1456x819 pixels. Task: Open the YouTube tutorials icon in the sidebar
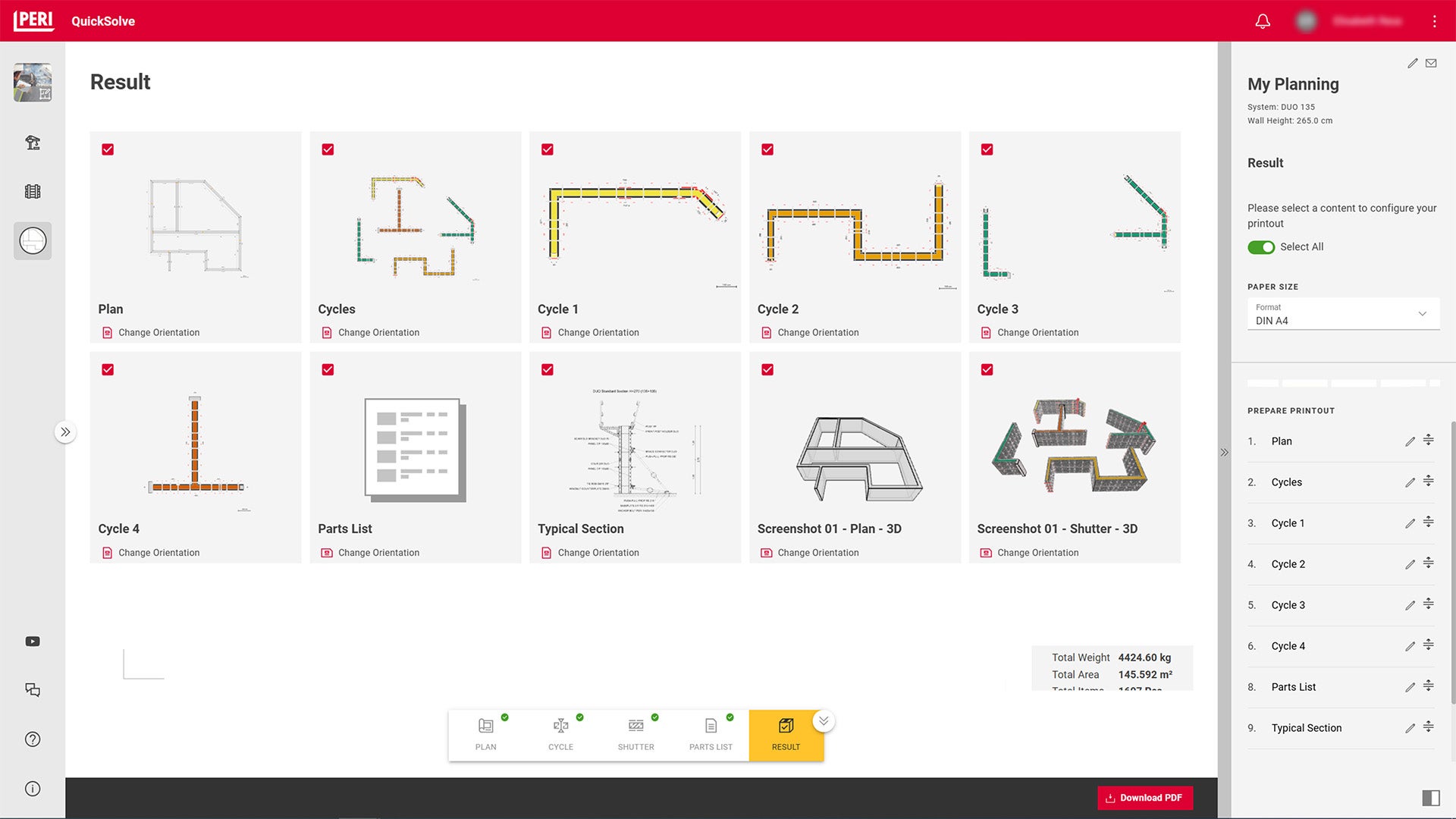click(x=32, y=641)
